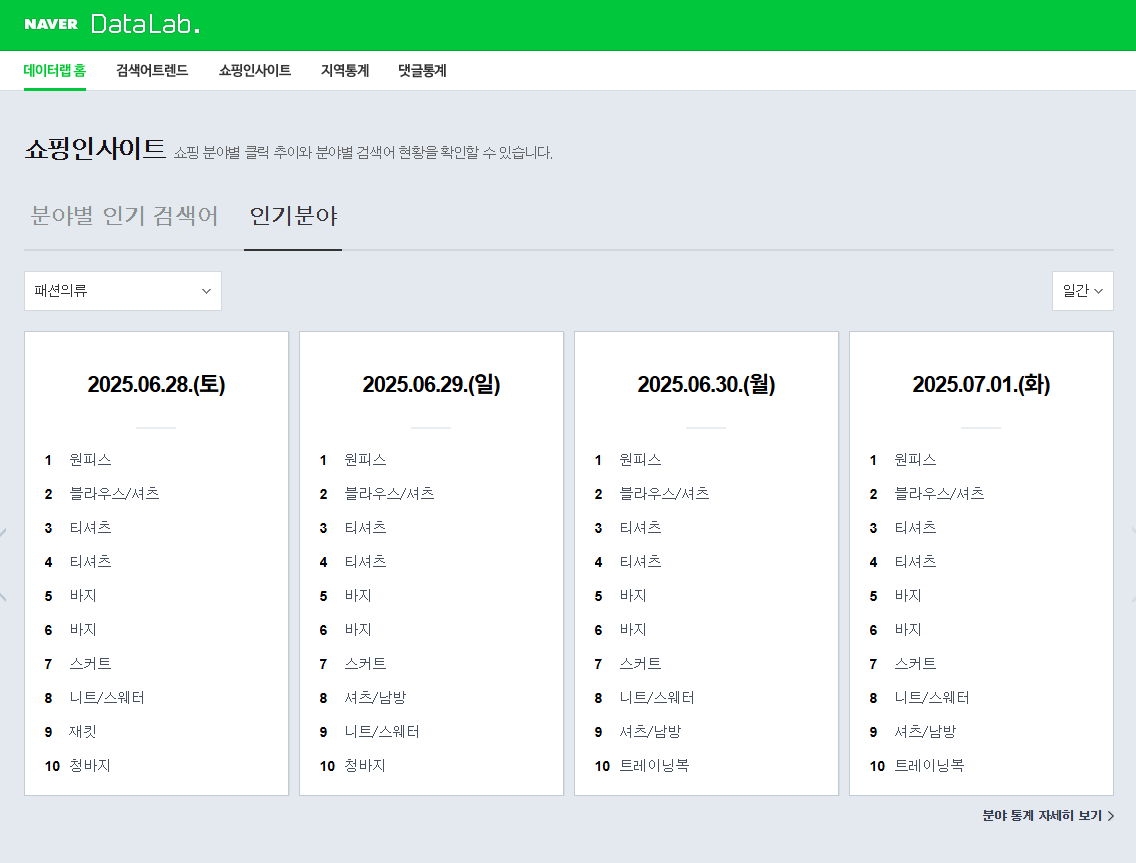Click 셔츠/남방 ranked 9 on 2025.07.01
1136x863 pixels.
(x=925, y=732)
